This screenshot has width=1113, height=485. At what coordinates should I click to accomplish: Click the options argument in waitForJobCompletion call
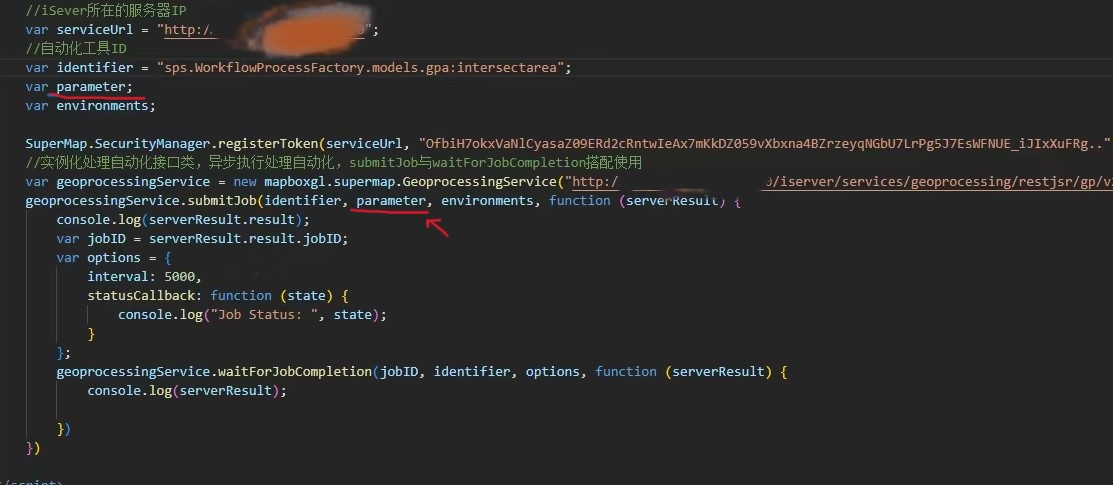pos(552,371)
